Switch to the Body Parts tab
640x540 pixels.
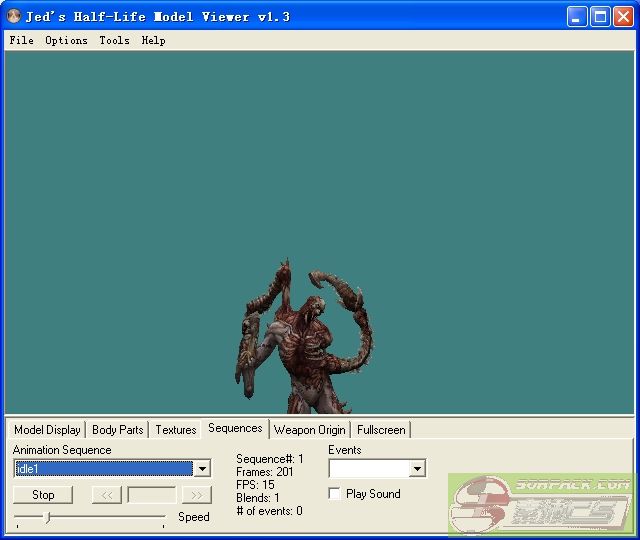coord(117,430)
